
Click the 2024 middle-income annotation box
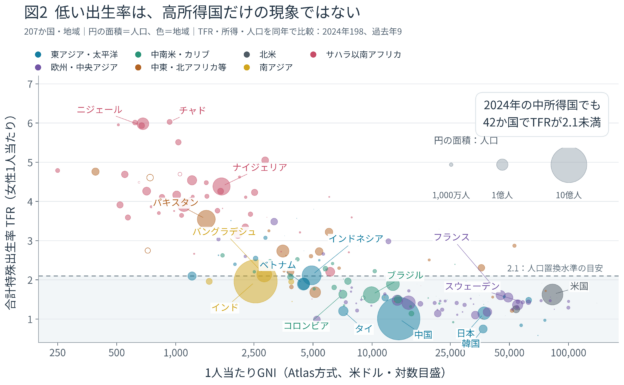click(x=542, y=114)
